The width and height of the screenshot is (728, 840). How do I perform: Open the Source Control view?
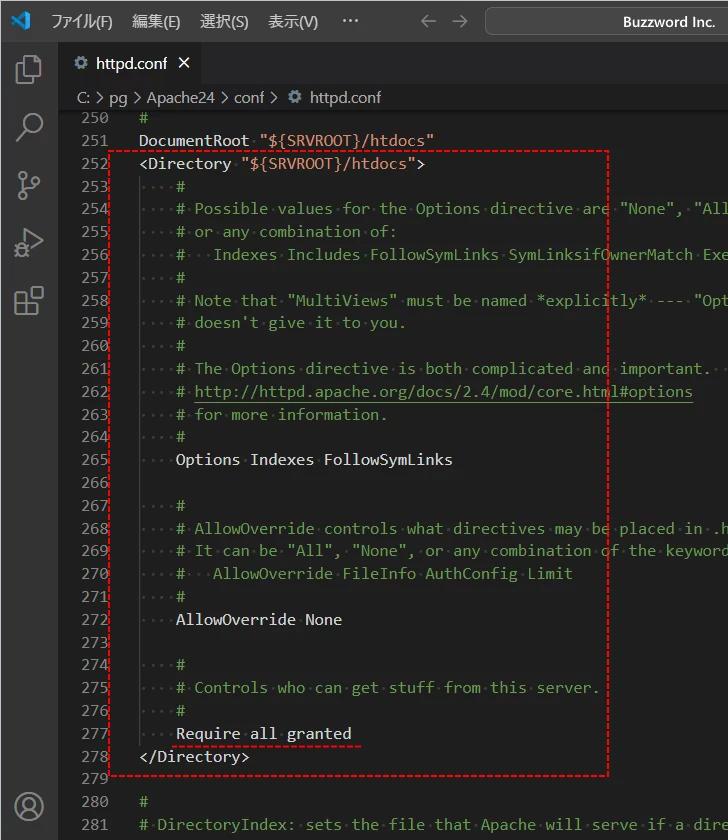click(29, 185)
